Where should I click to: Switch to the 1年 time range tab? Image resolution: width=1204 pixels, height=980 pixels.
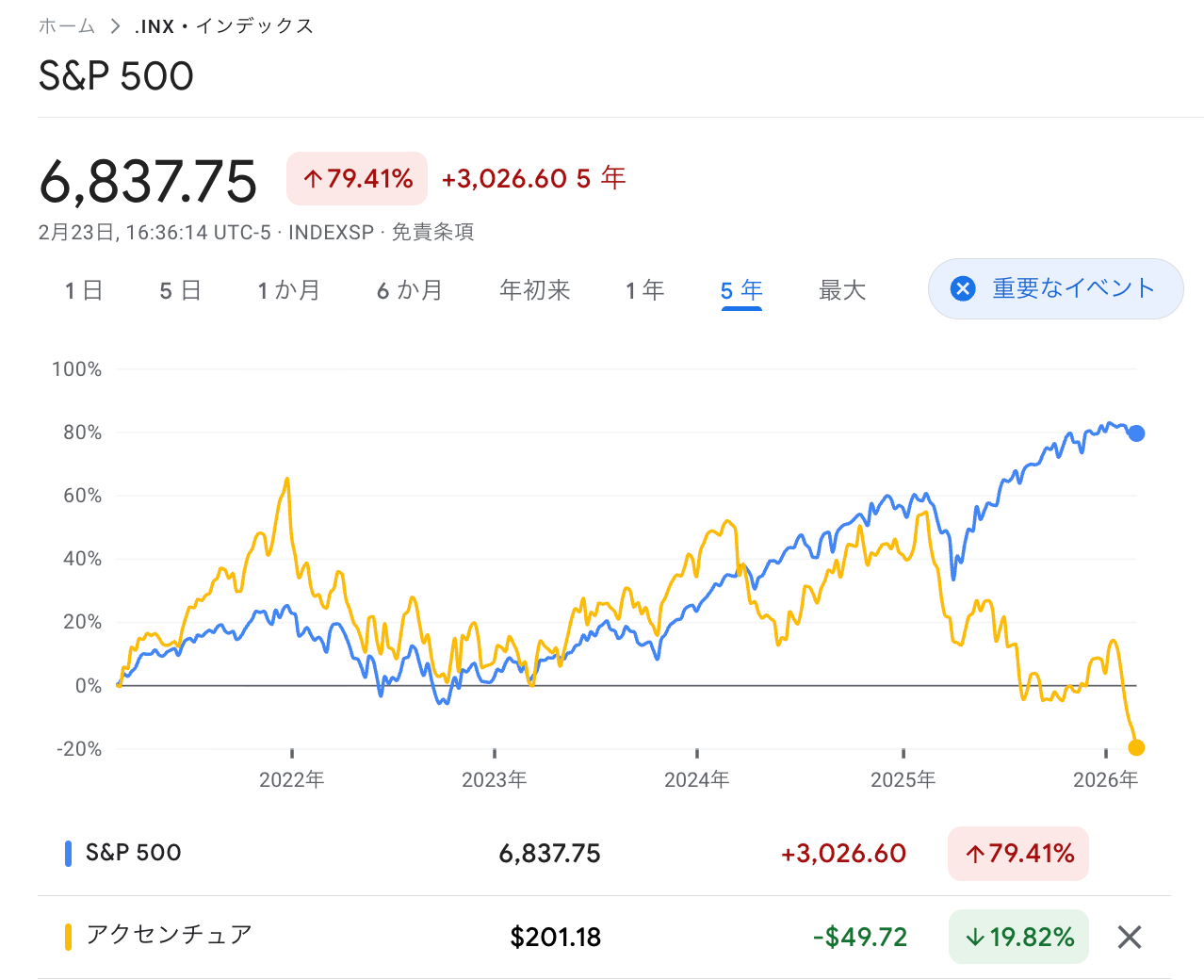click(644, 290)
